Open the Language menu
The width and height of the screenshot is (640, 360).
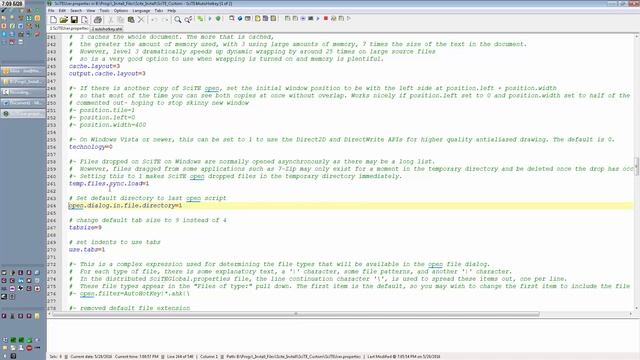click(141, 11)
